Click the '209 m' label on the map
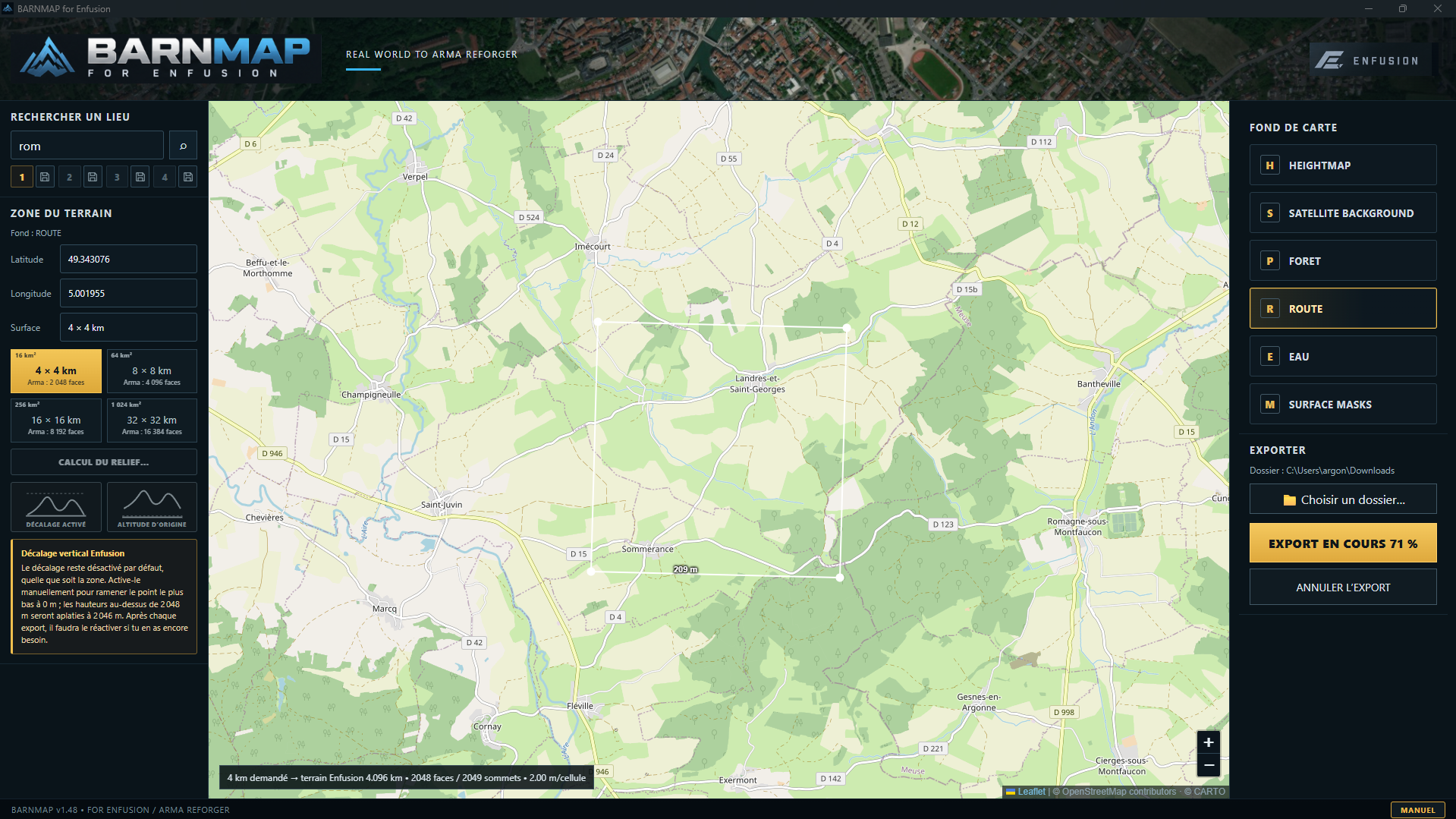 tap(685, 569)
